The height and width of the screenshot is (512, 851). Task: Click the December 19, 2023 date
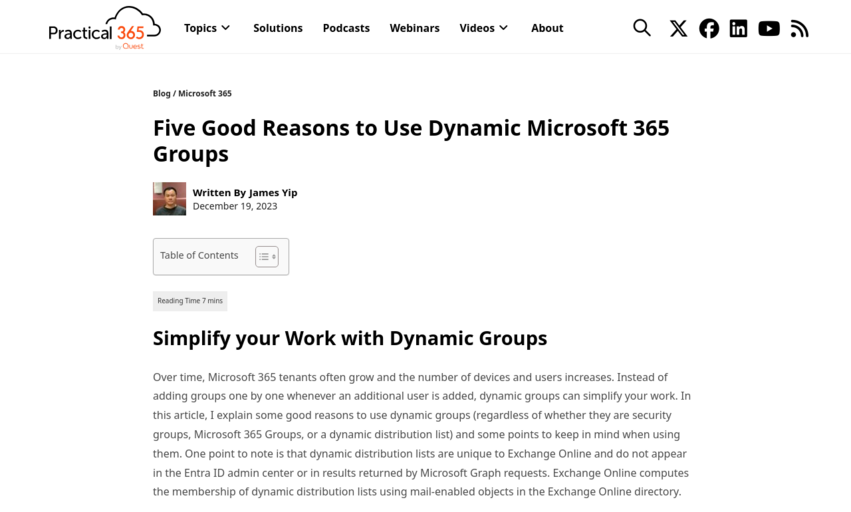(x=235, y=206)
